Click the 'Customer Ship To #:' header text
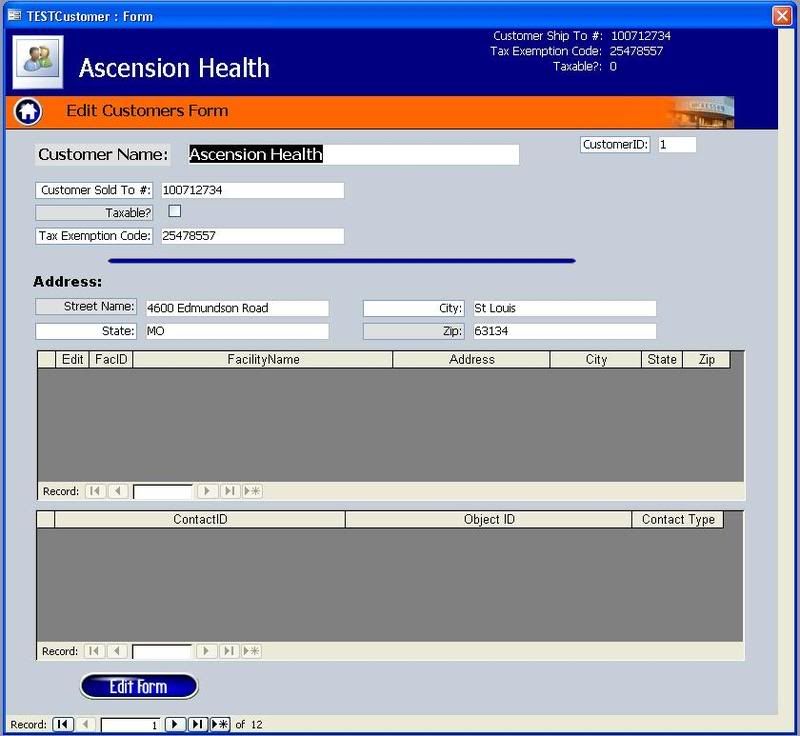Viewport: 800px width, 736px height. click(x=547, y=36)
